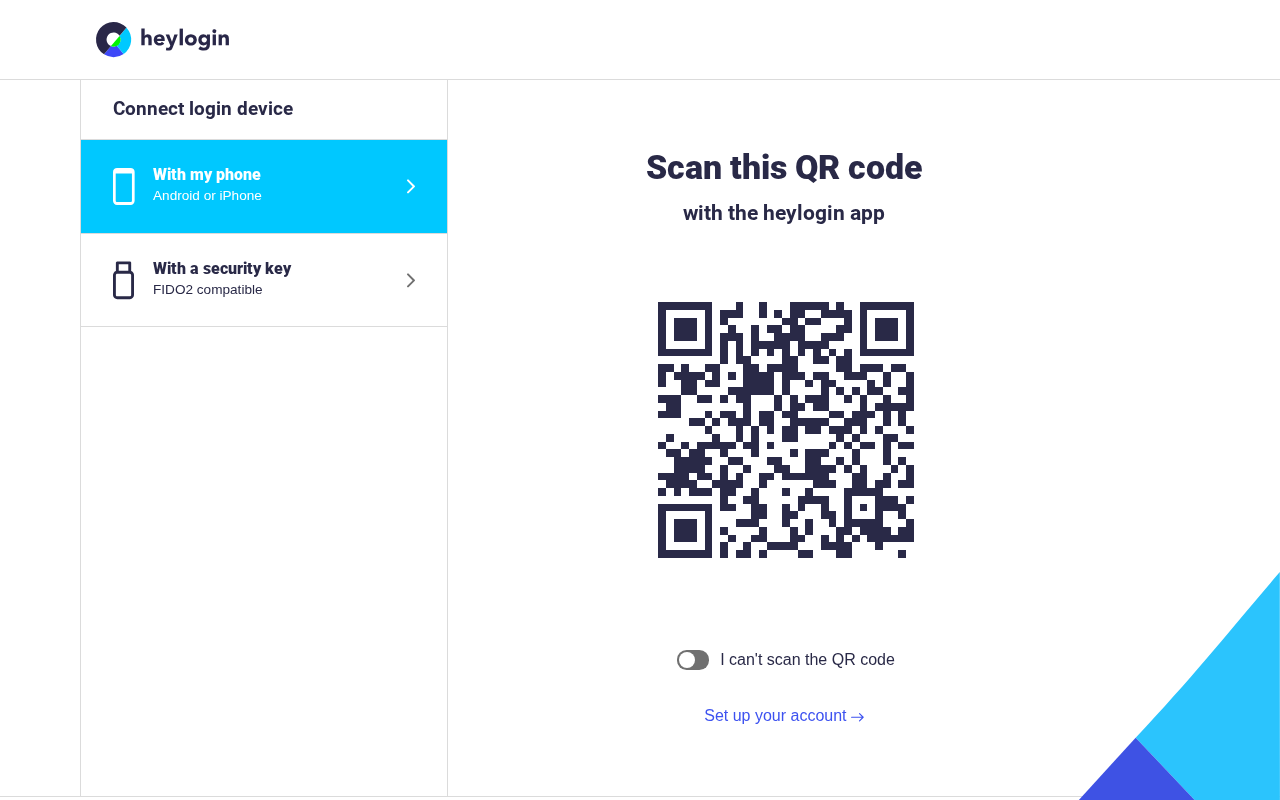
Task: Click the "I can't scan the QR code" label
Action: pos(807,660)
